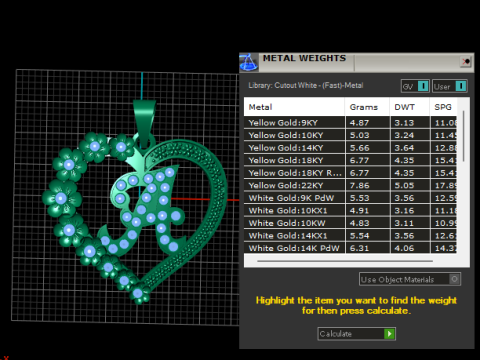Click the green Calculate arrow icon
This screenshot has width=480, height=360.
point(389,334)
